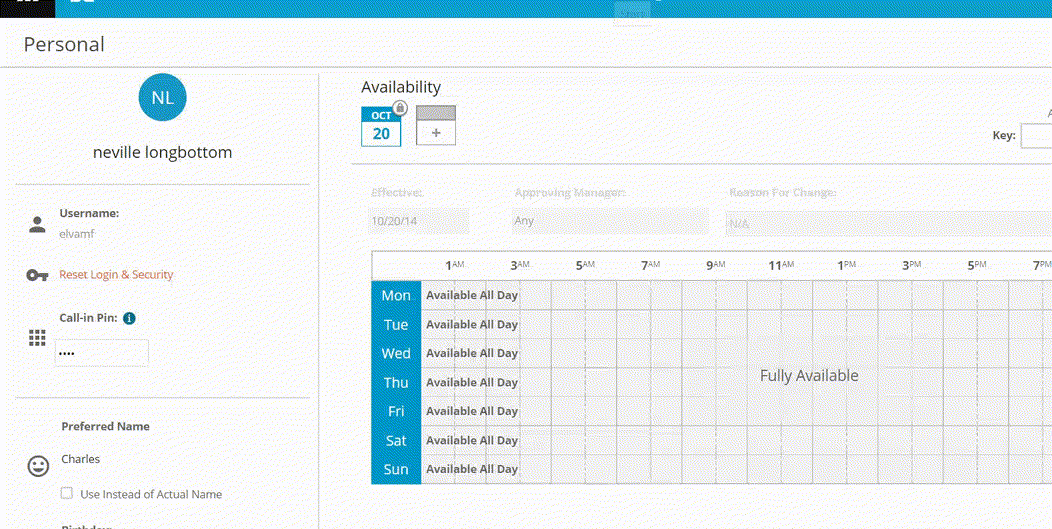Select the Sun row header
The height and width of the screenshot is (529, 1052).
[396, 469]
